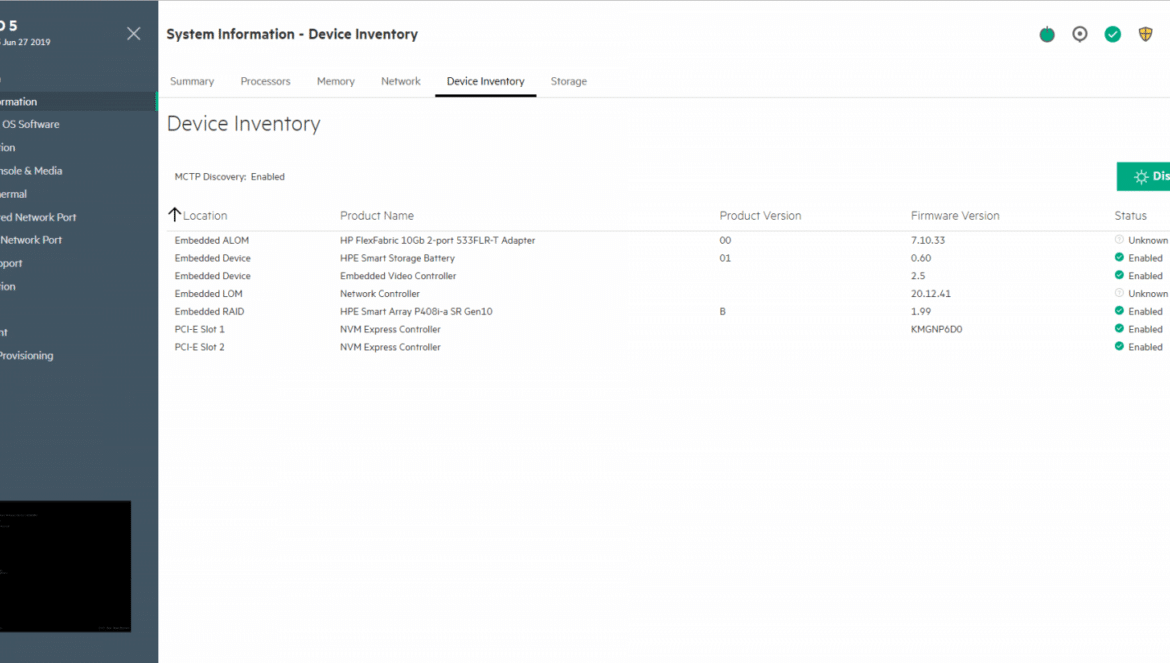Click Enabled status icon for PCI-E Slot 1
The width and height of the screenshot is (1170, 663).
(x=1119, y=329)
